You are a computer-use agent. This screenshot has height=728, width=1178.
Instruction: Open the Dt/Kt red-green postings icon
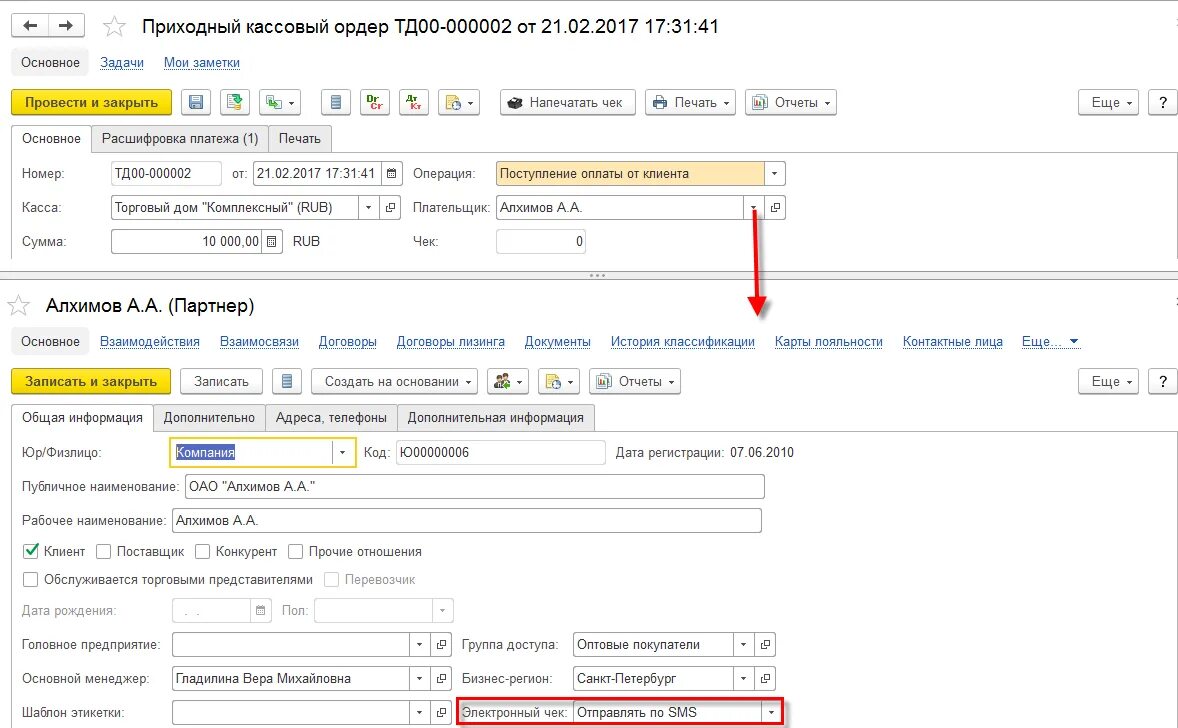[374, 102]
